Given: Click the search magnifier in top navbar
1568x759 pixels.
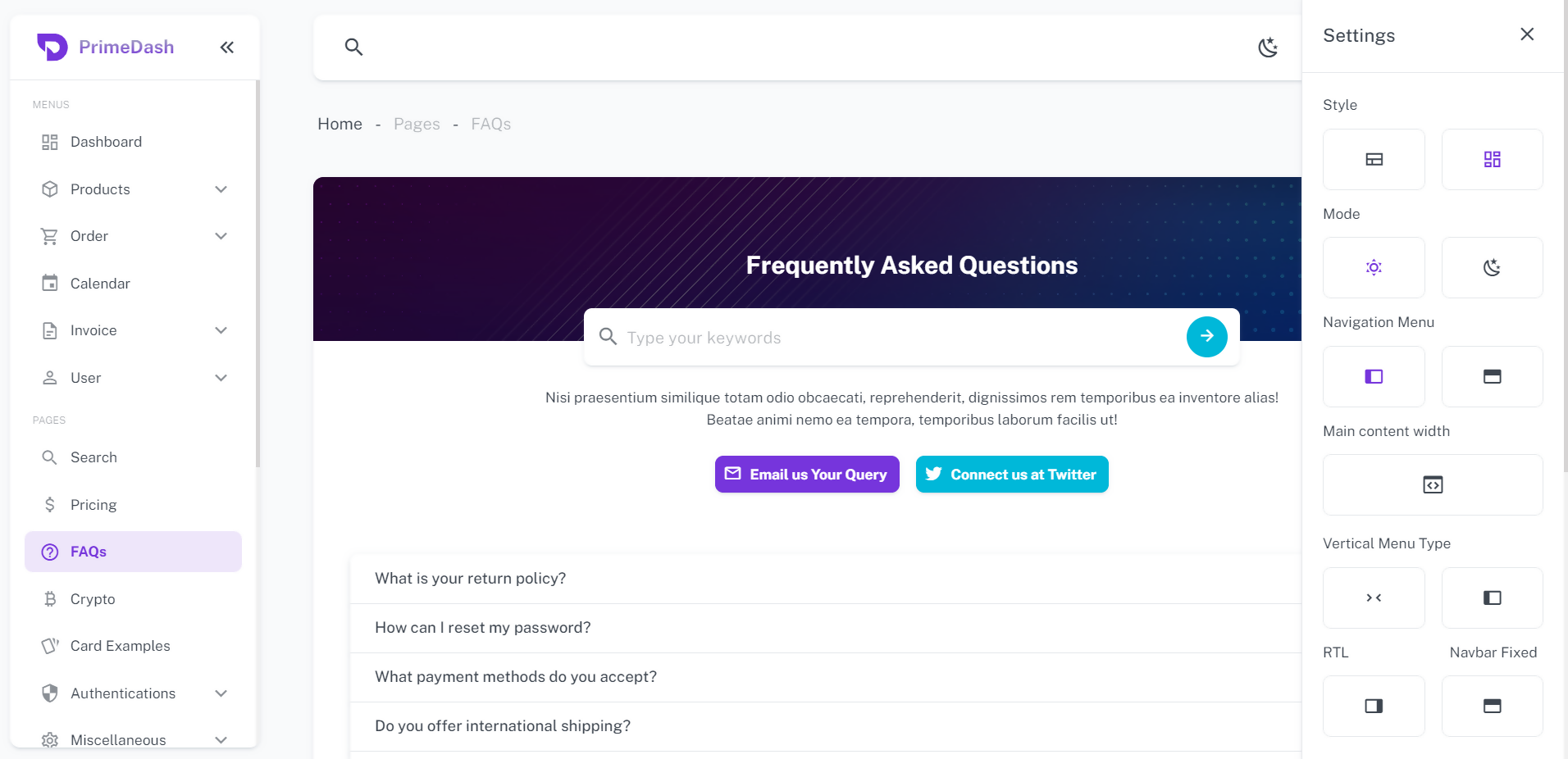Looking at the screenshot, I should (x=353, y=47).
